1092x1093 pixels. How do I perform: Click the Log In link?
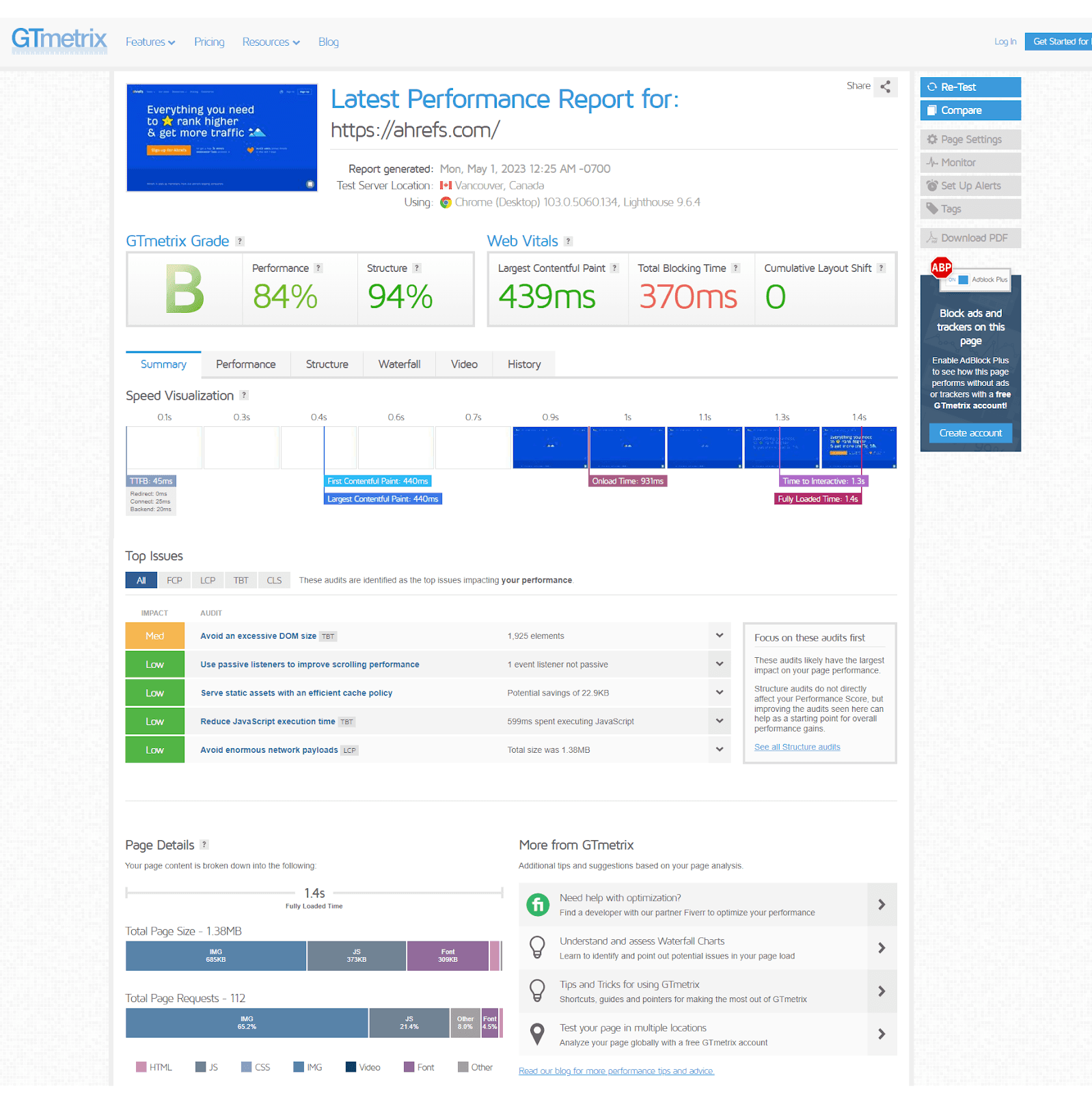(x=1005, y=42)
